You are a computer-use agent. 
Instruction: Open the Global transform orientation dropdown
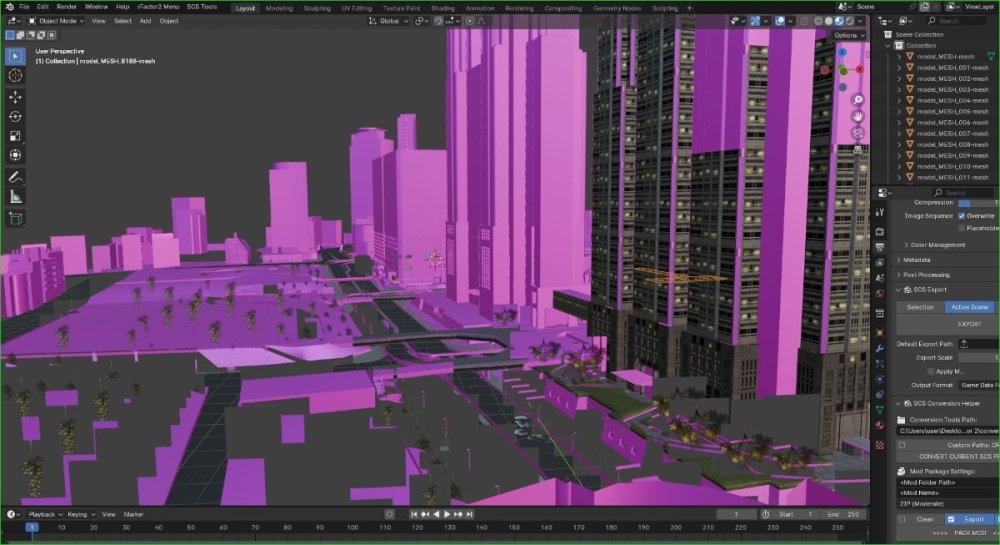(388, 21)
